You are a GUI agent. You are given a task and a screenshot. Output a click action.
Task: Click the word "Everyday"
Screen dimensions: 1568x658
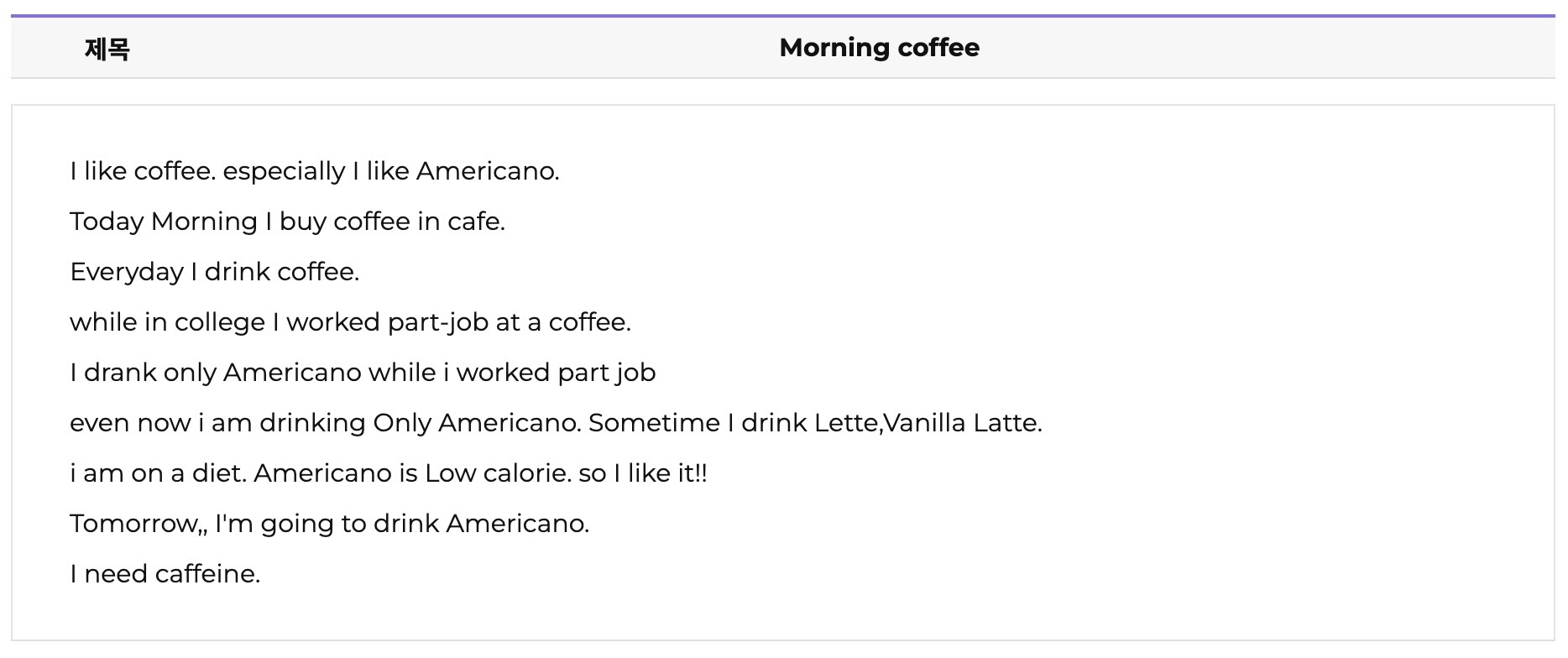pyautogui.click(x=127, y=273)
